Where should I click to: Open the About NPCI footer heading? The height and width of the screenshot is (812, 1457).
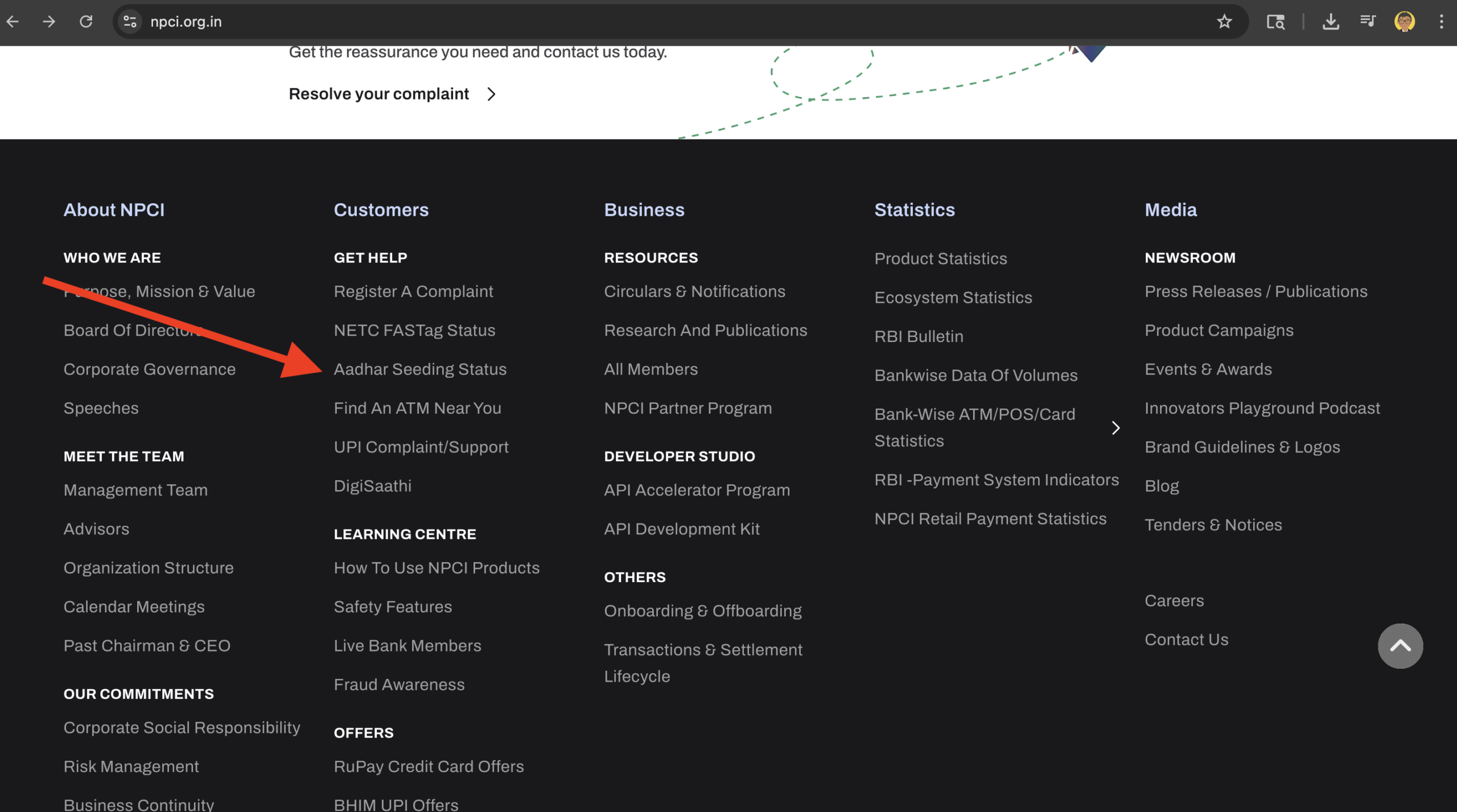point(114,209)
